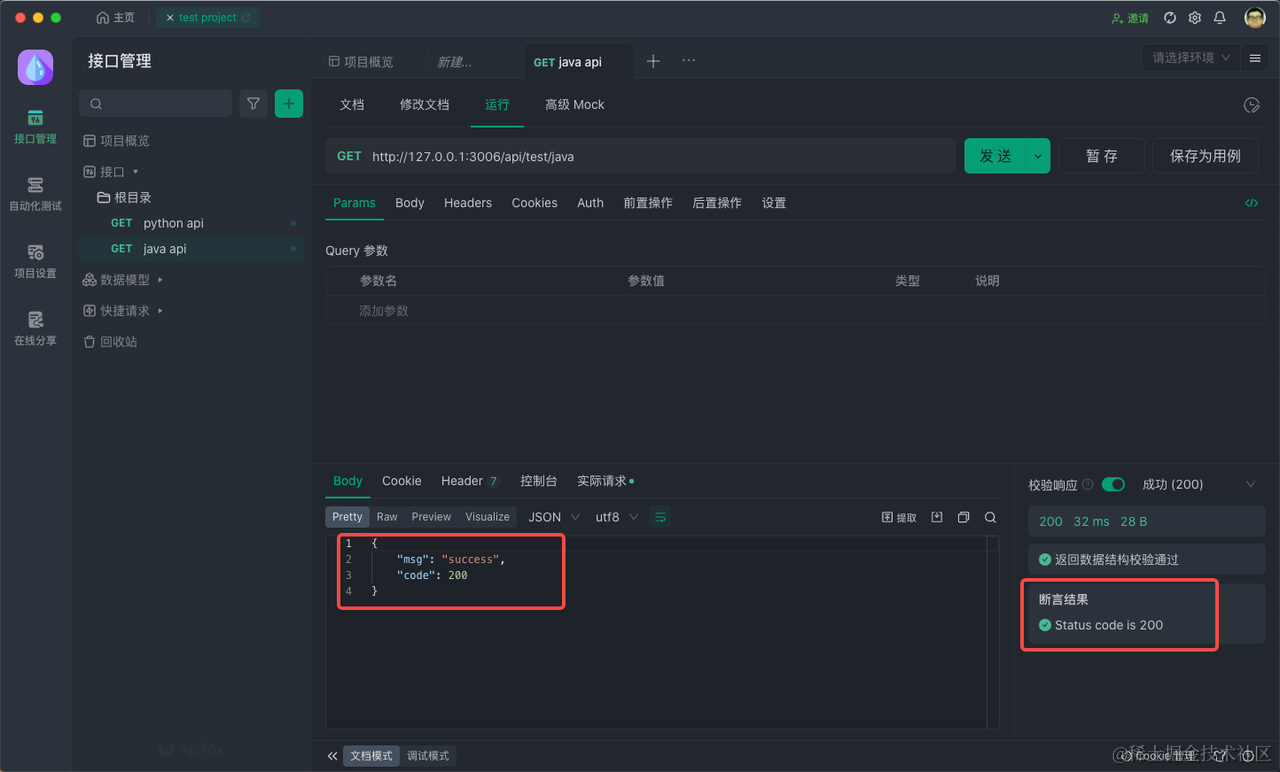Click the sync refresh icon in title bar
Viewport: 1280px width, 772px height.
click(1170, 18)
